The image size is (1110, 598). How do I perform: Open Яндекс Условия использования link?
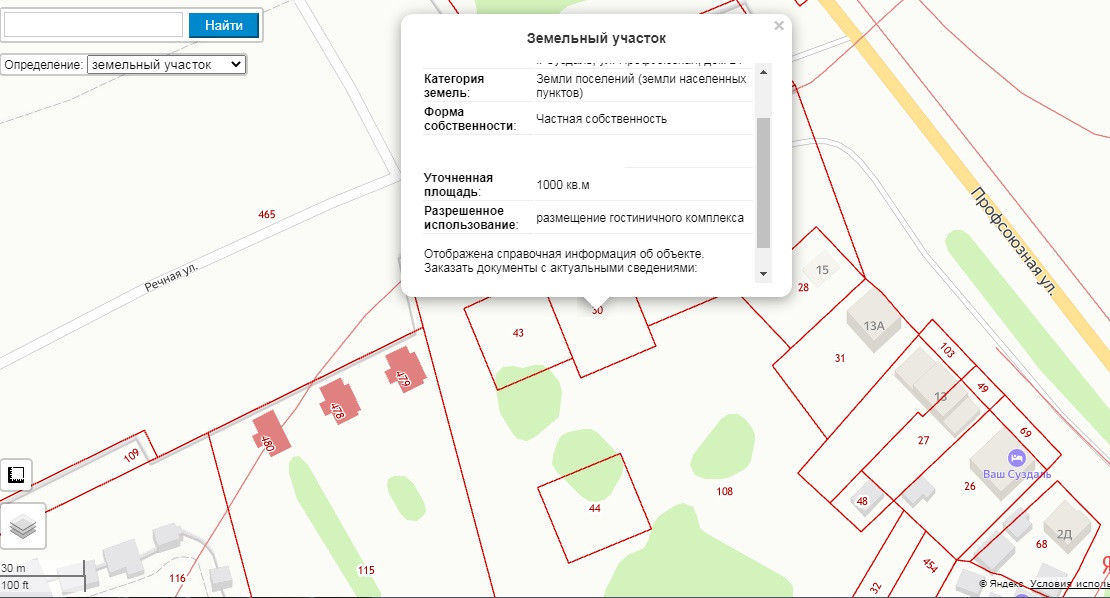click(x=1069, y=583)
